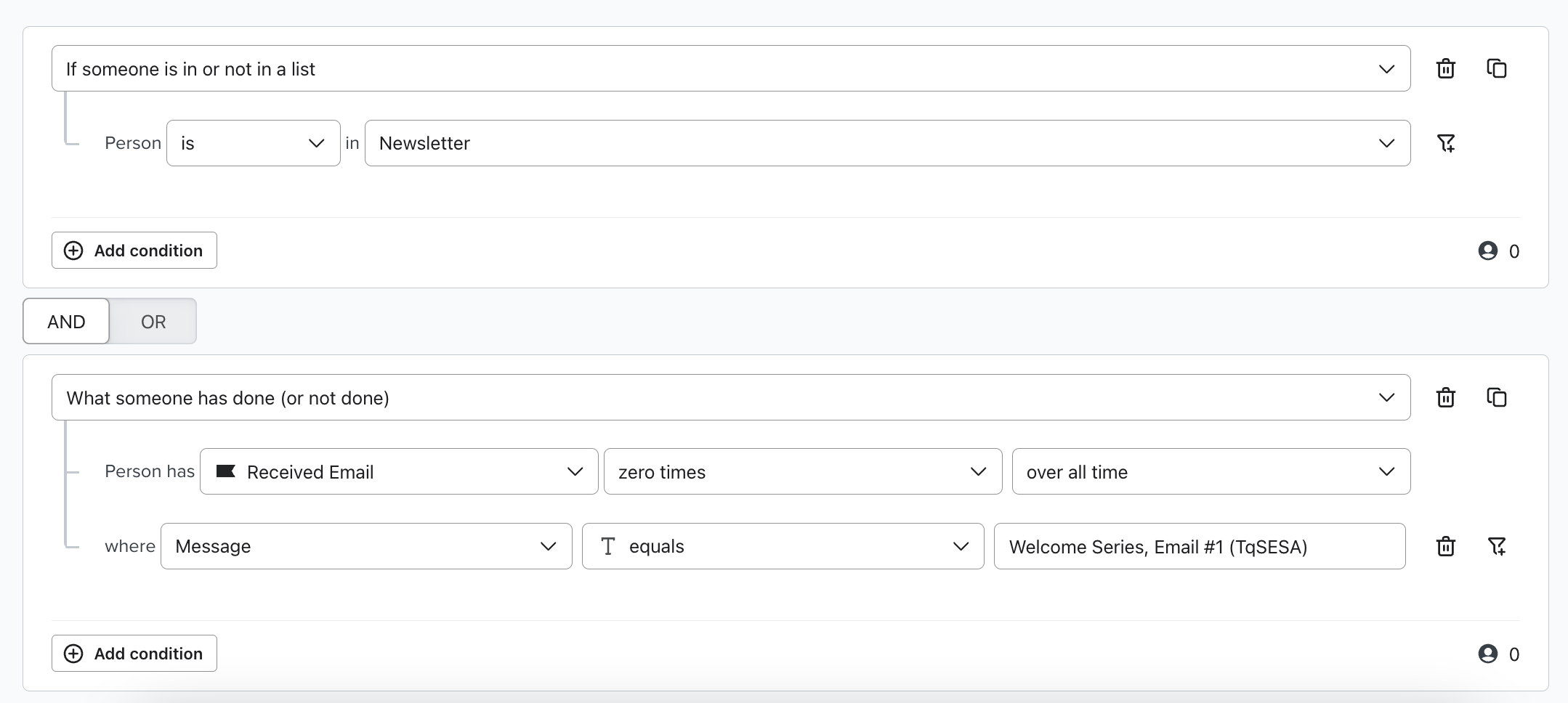Duplicate the 'What someone has done' condition
1568x703 pixels.
pos(1496,398)
